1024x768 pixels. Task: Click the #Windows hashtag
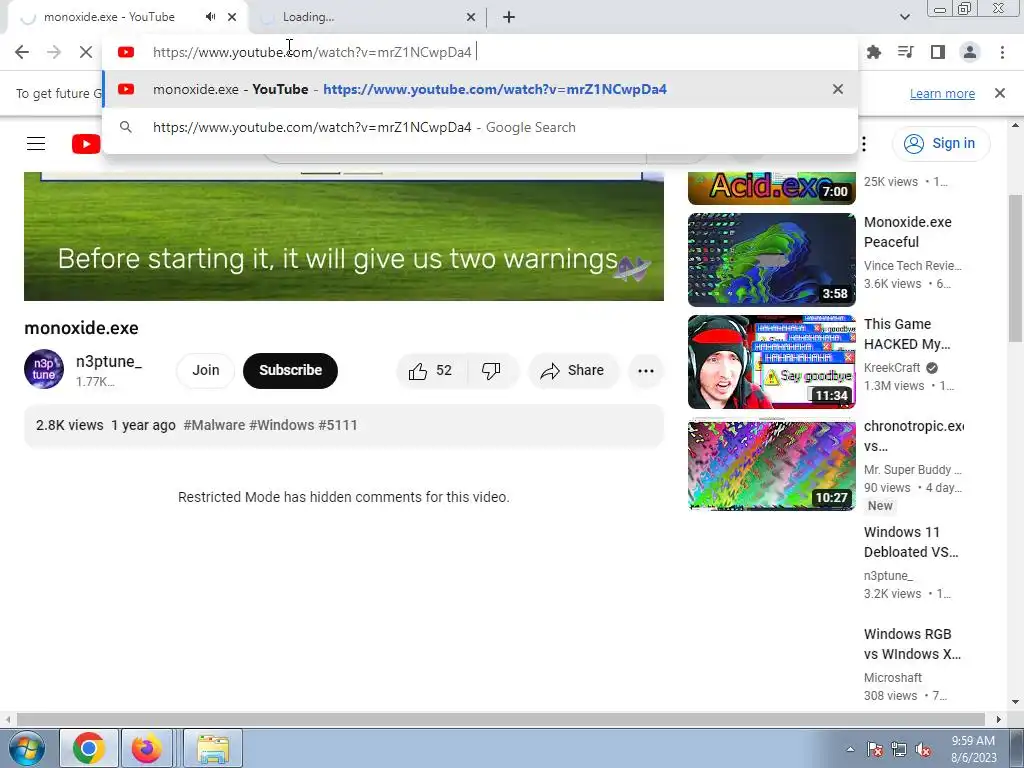pyautogui.click(x=281, y=425)
